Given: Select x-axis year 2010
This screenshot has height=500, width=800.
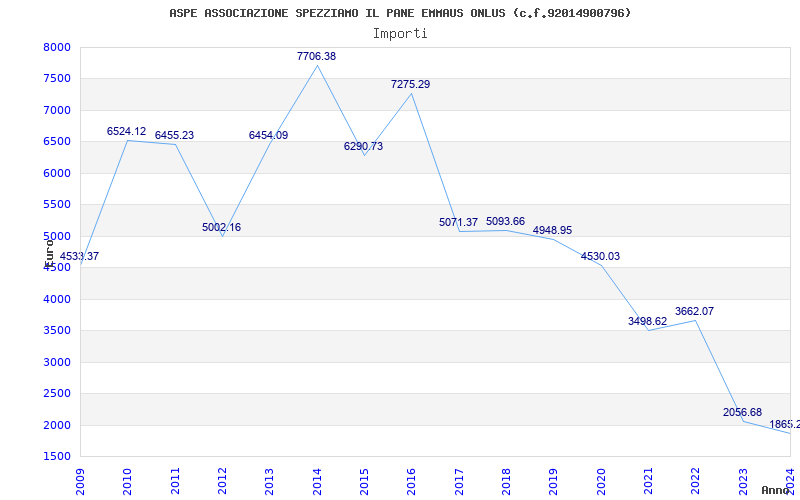Looking at the screenshot, I should (x=127, y=482).
